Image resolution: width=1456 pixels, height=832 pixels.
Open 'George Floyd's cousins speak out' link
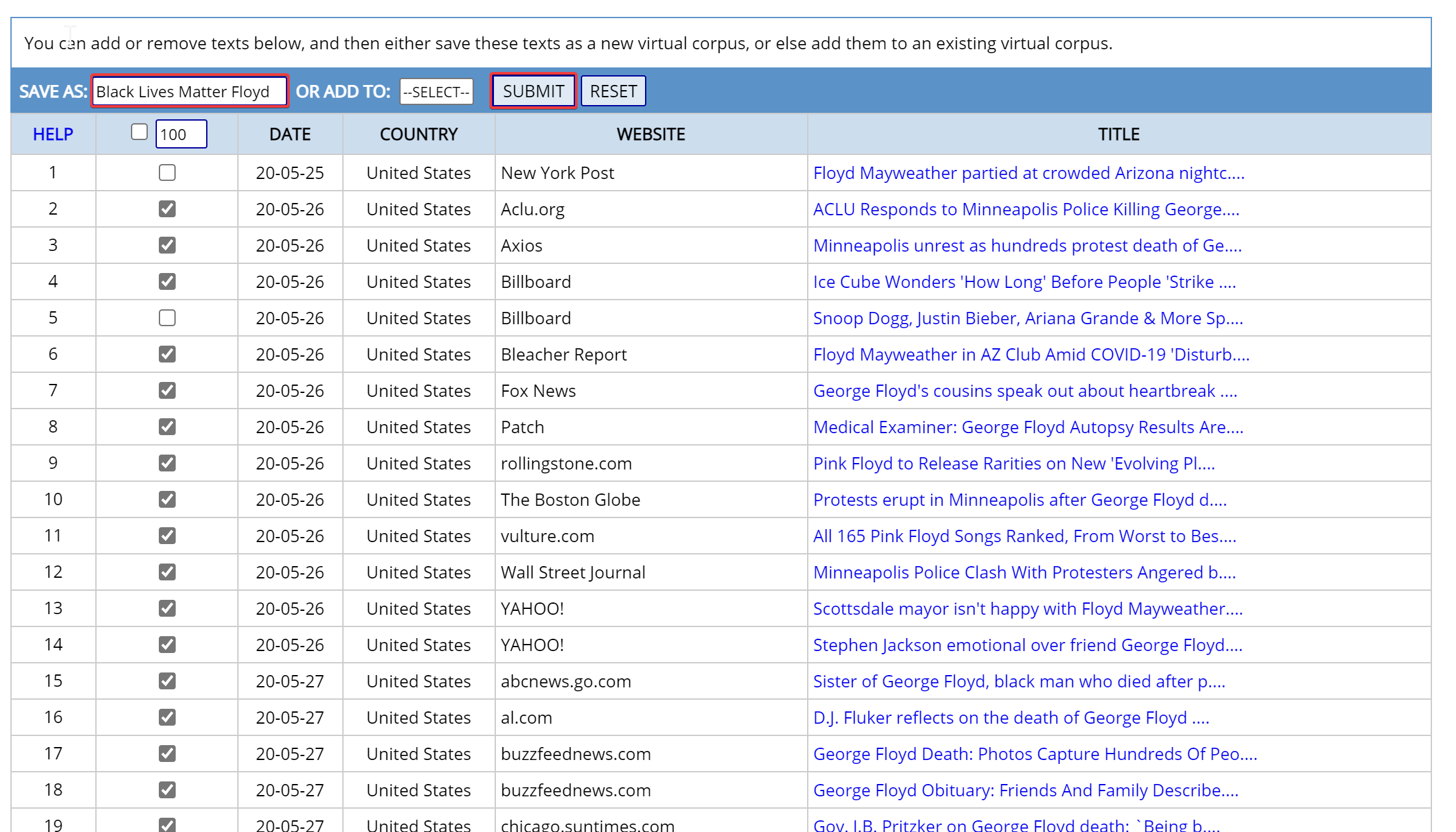click(x=1026, y=391)
